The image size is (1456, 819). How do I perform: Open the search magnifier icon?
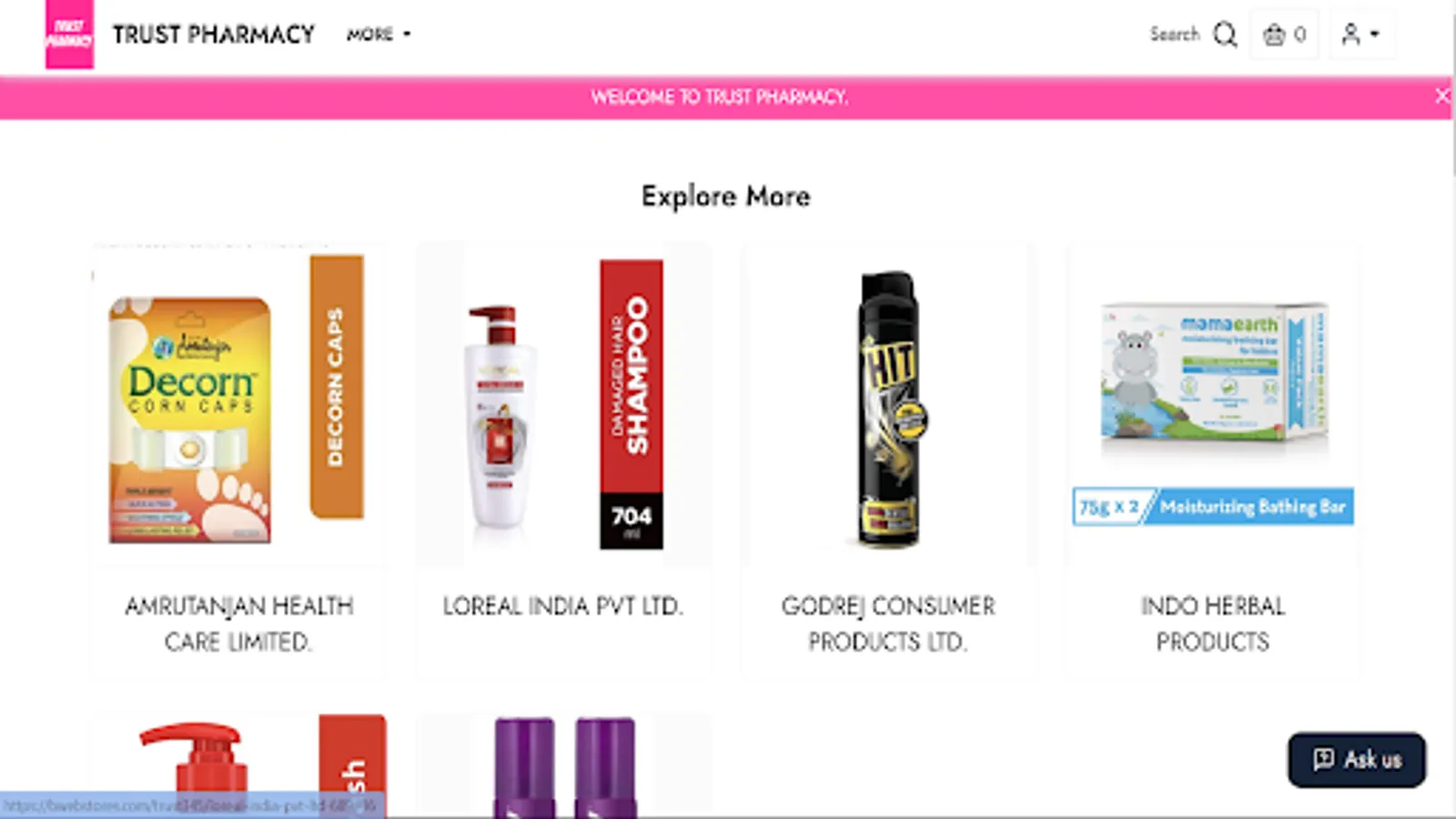coord(1225,35)
